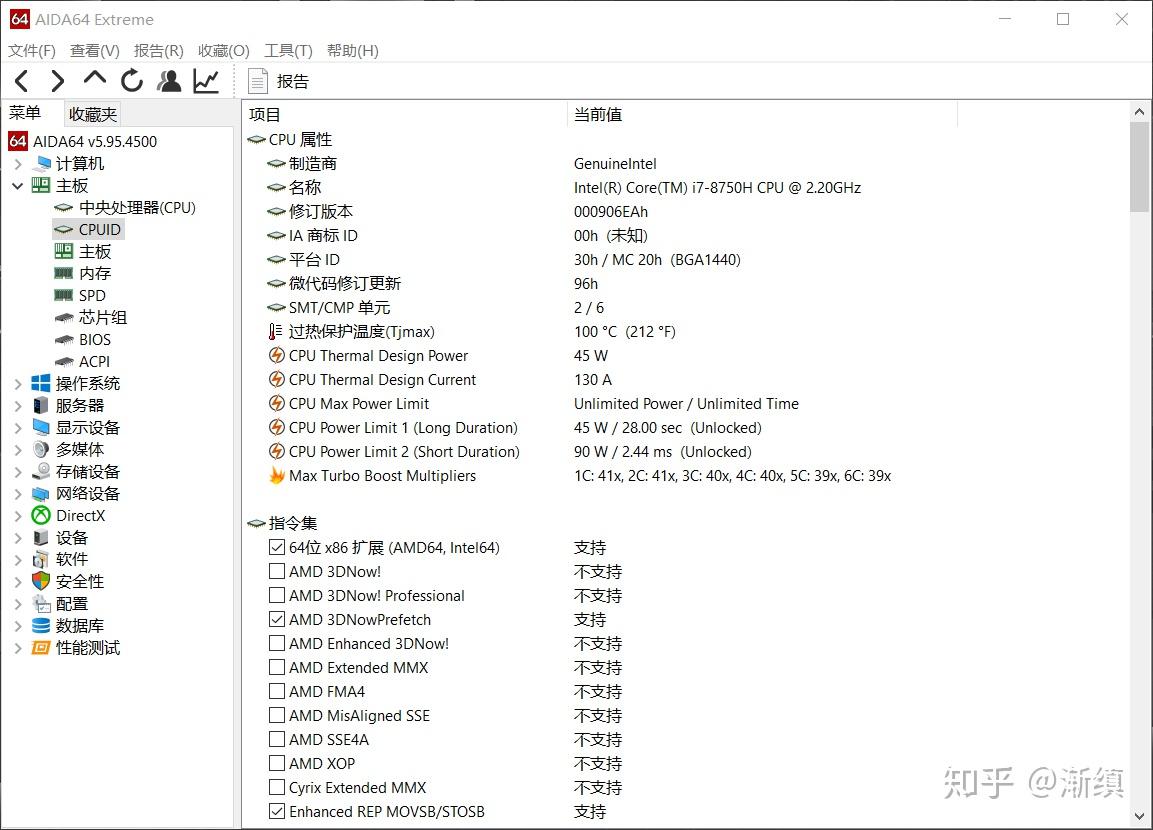Click the benchmark chart toolbar icon
Image resolution: width=1153 pixels, height=830 pixels.
[x=205, y=81]
